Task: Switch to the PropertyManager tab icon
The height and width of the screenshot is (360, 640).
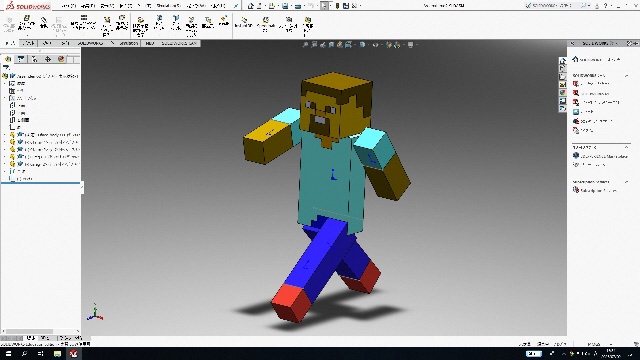Action: [x=21, y=59]
